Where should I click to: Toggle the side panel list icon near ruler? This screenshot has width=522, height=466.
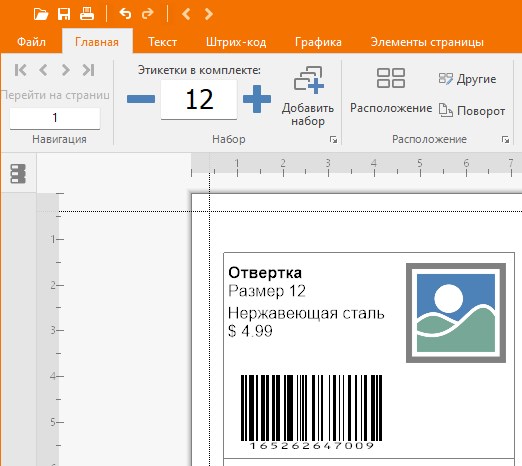[18, 174]
